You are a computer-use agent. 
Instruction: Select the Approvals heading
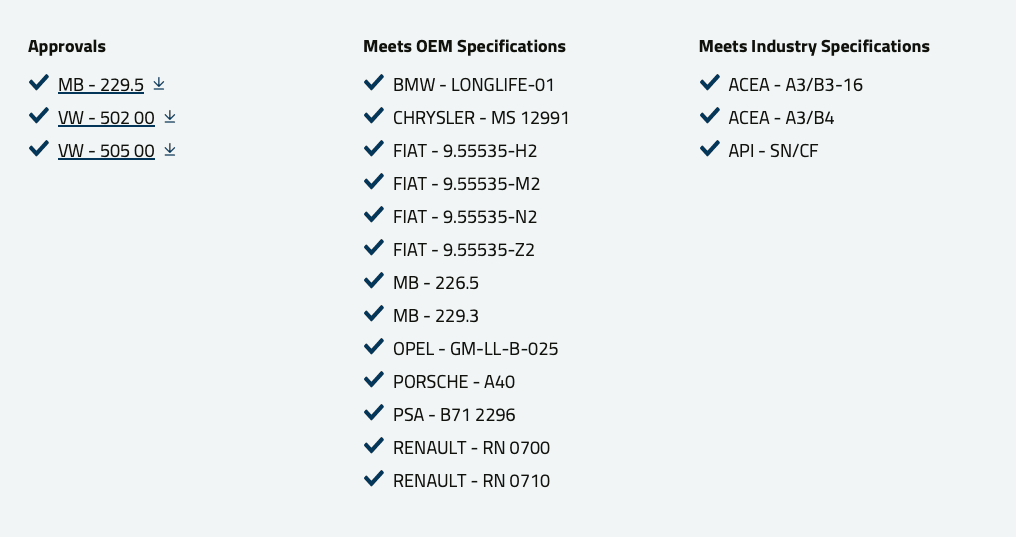[67, 46]
